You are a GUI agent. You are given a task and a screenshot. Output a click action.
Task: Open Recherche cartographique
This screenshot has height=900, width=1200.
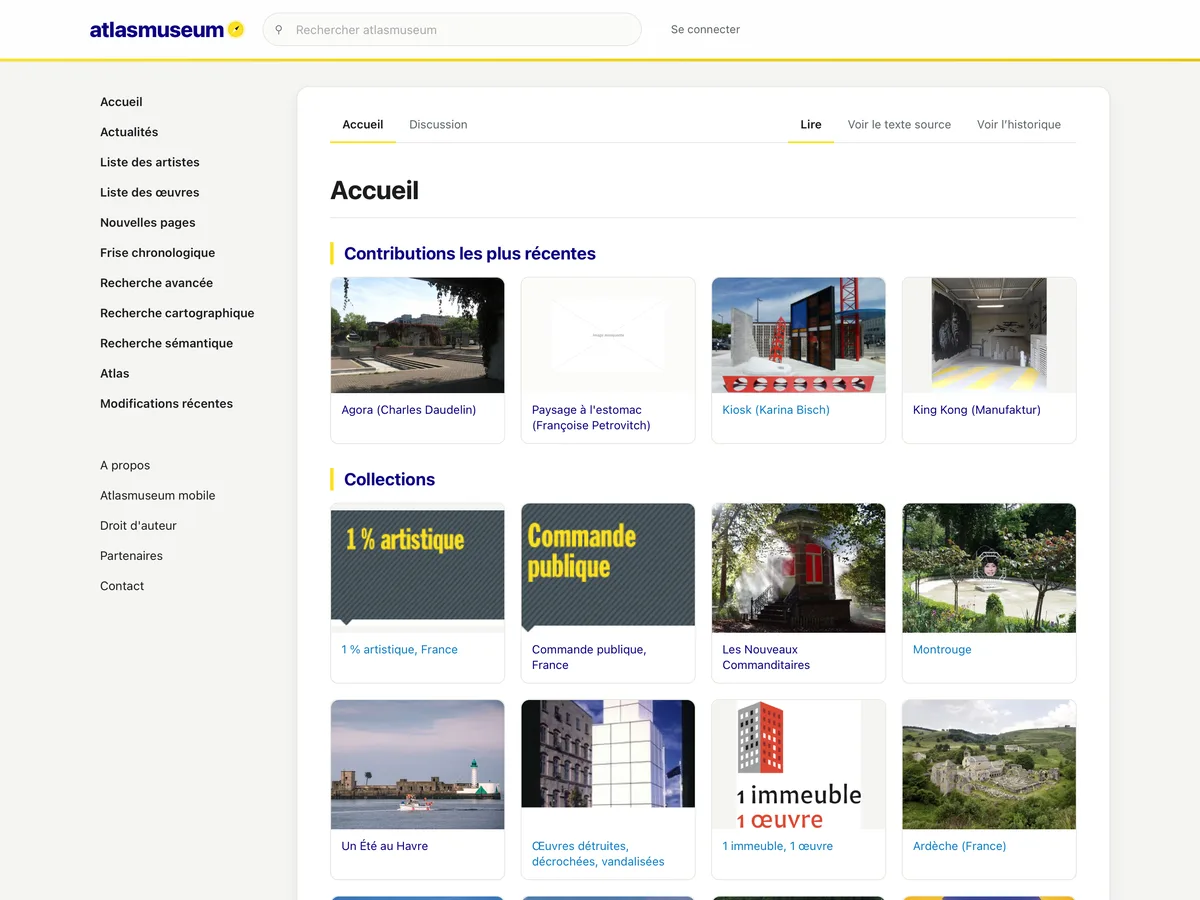click(x=177, y=313)
